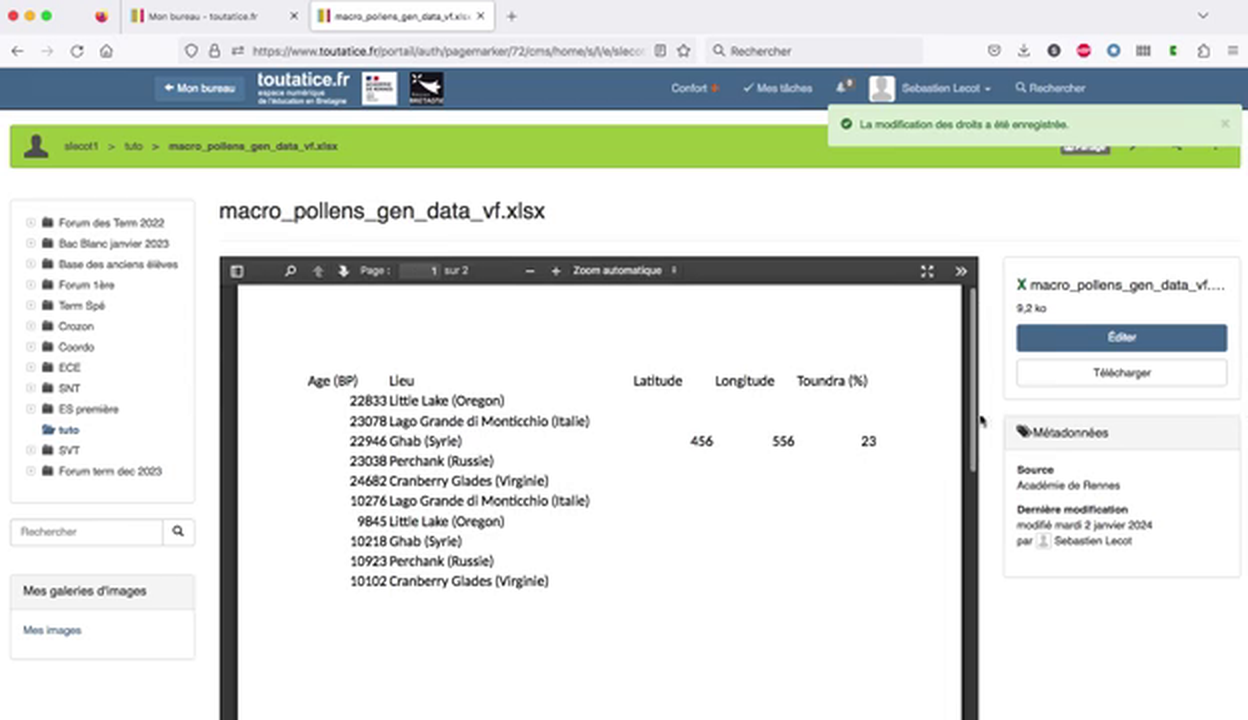Image resolution: width=1248 pixels, height=720 pixels.
Task: Open the Zoom automatique dropdown
Action: tap(620, 270)
